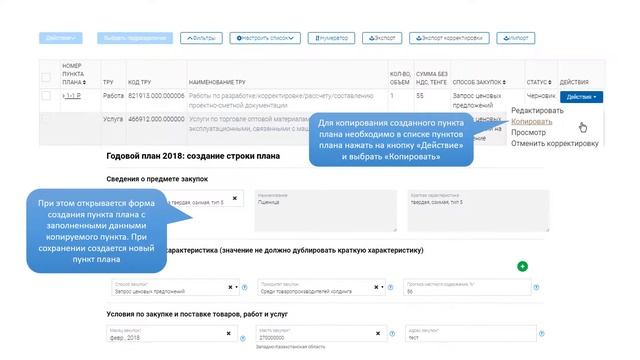Viewport: 640px width, 360px height.
Task: Click code cell «466912.000.000000»
Action: (156, 119)
